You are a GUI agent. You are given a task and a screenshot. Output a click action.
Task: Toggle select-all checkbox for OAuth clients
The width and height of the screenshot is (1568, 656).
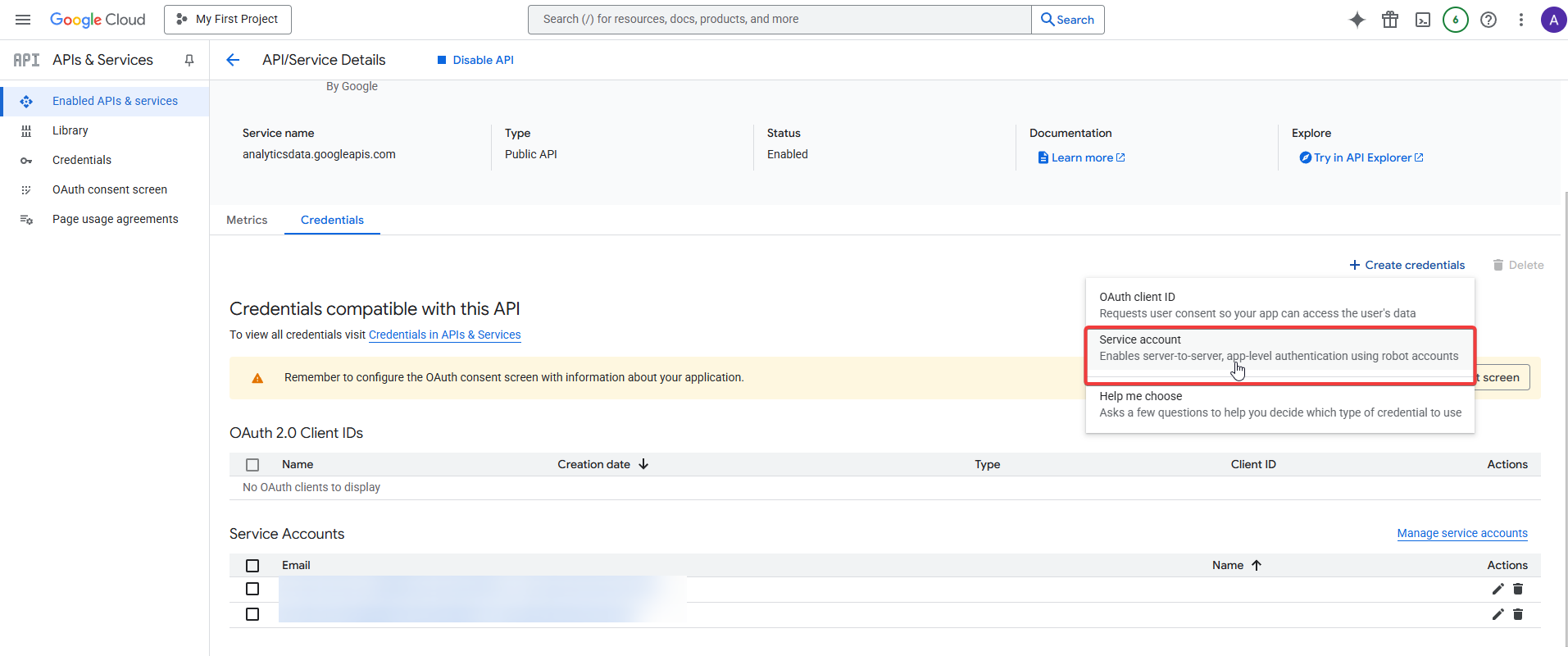tap(252, 465)
